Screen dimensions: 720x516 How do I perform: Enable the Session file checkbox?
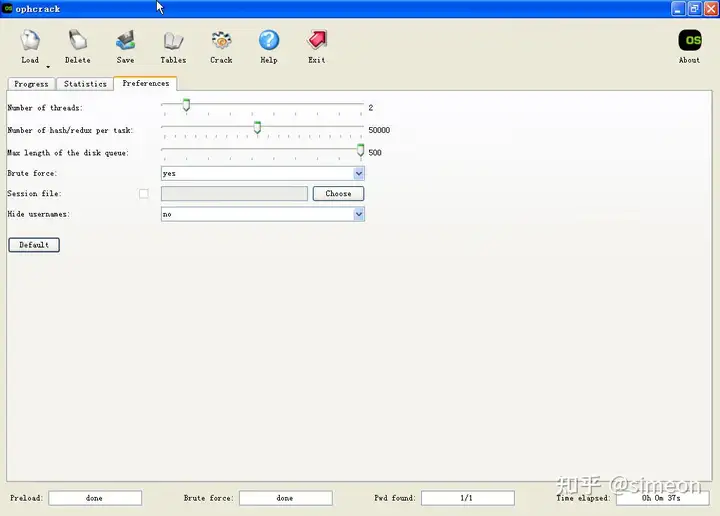144,194
